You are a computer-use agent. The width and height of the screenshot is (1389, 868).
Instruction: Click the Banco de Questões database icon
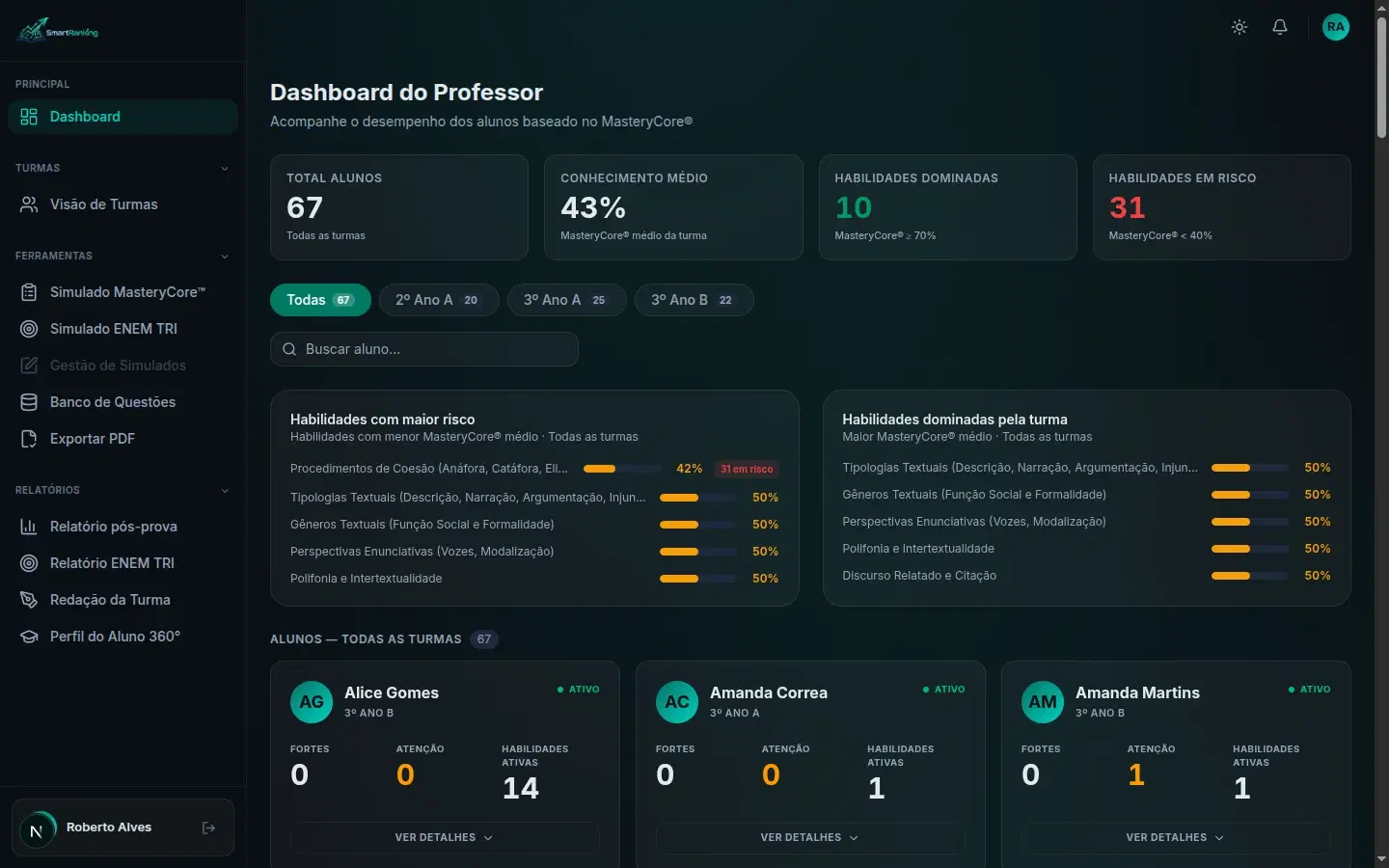coord(29,402)
